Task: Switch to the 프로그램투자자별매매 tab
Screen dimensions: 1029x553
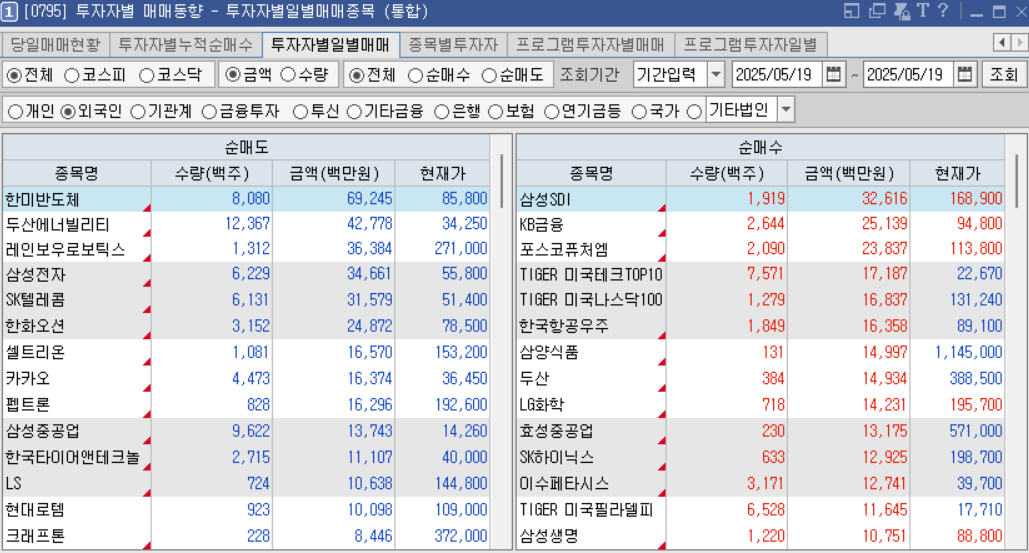Action: 591,45
